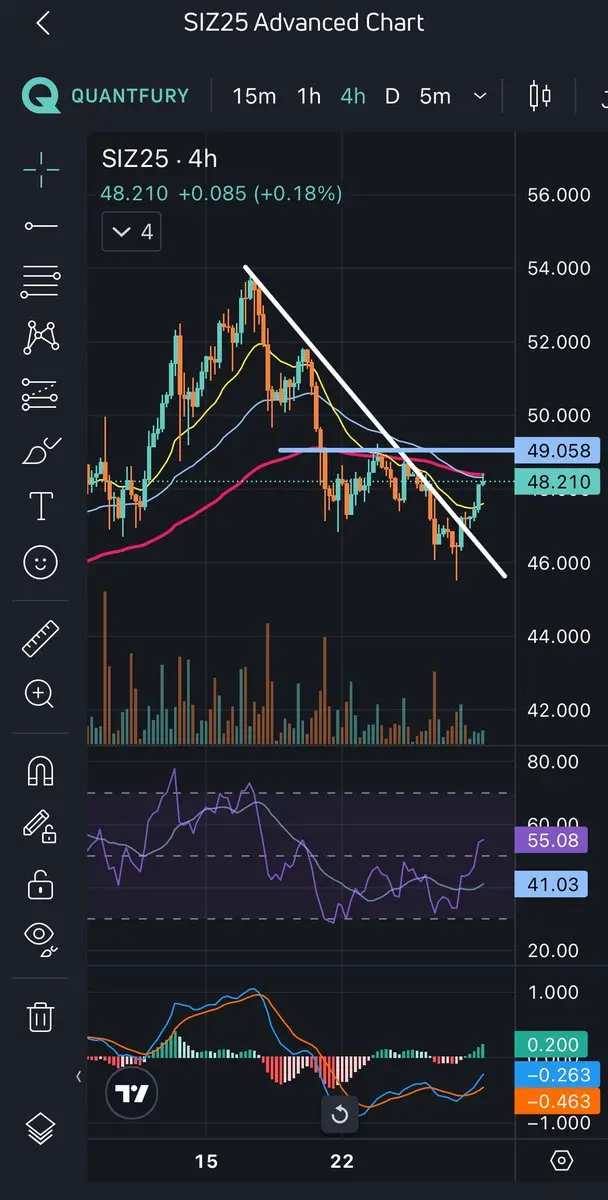Activate the zoom in tool
This screenshot has height=1200, width=608.
[x=41, y=693]
